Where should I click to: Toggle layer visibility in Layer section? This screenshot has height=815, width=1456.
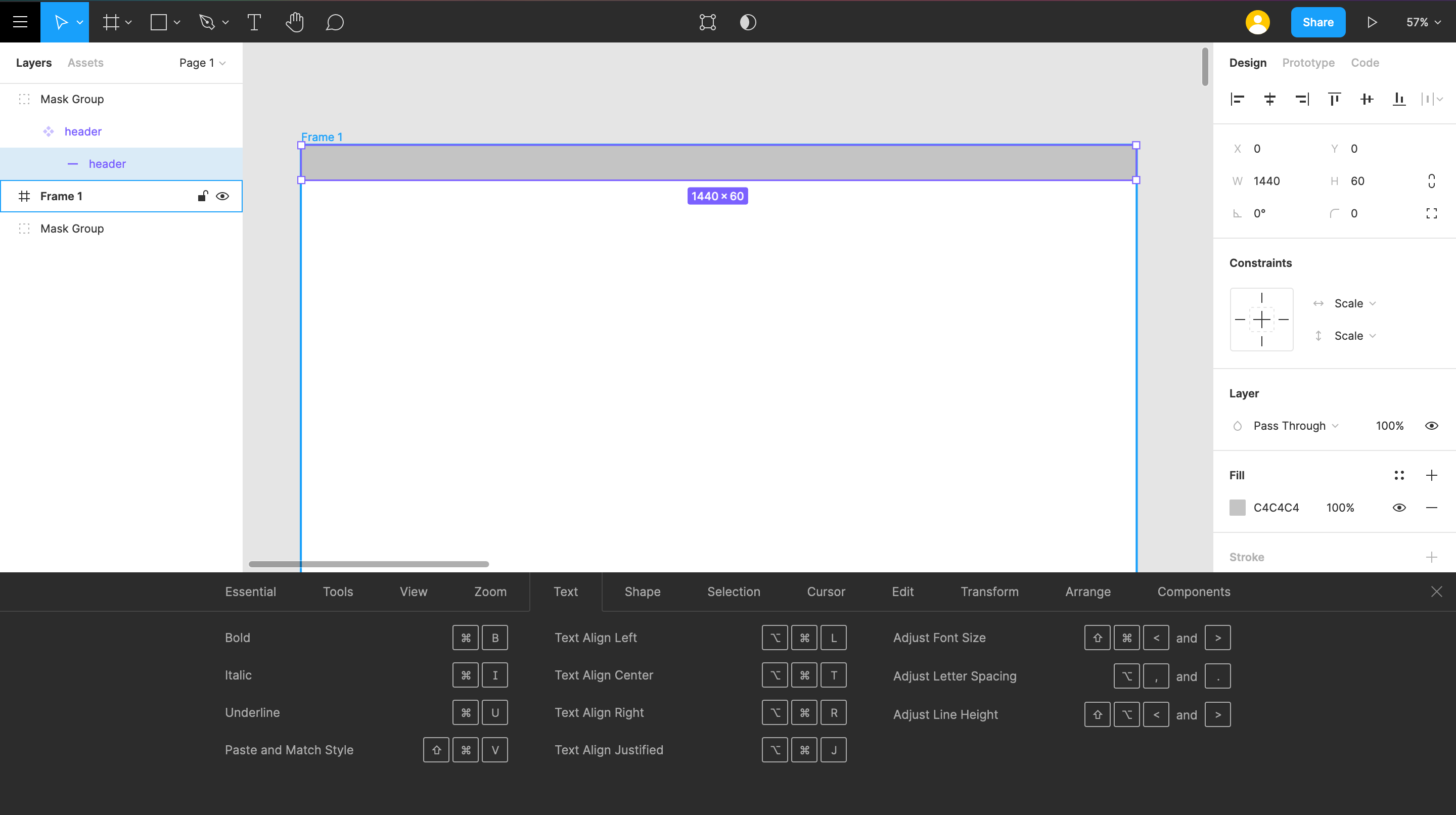[x=1431, y=426]
